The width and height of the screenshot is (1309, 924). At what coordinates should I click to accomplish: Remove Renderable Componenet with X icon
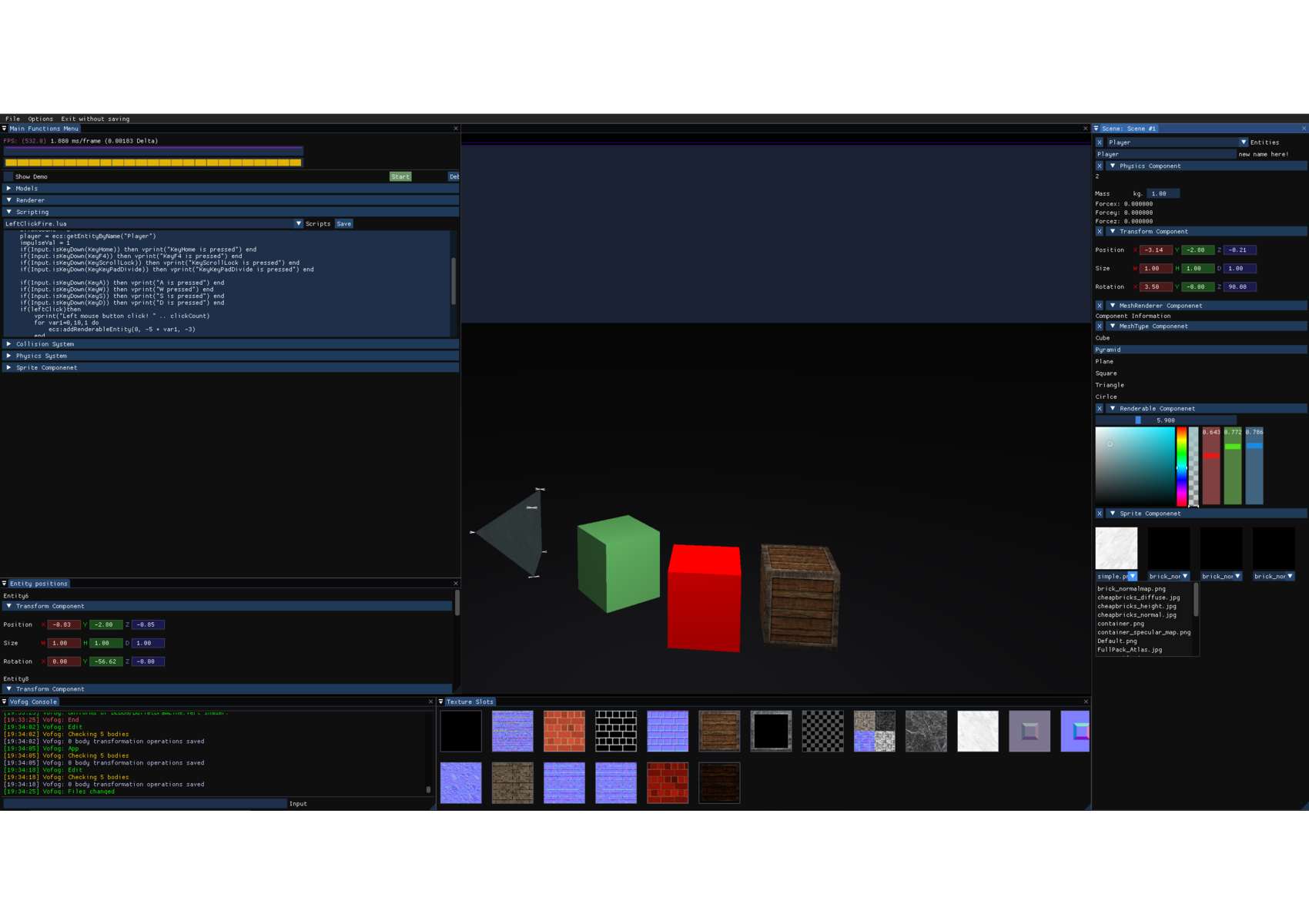click(1100, 409)
